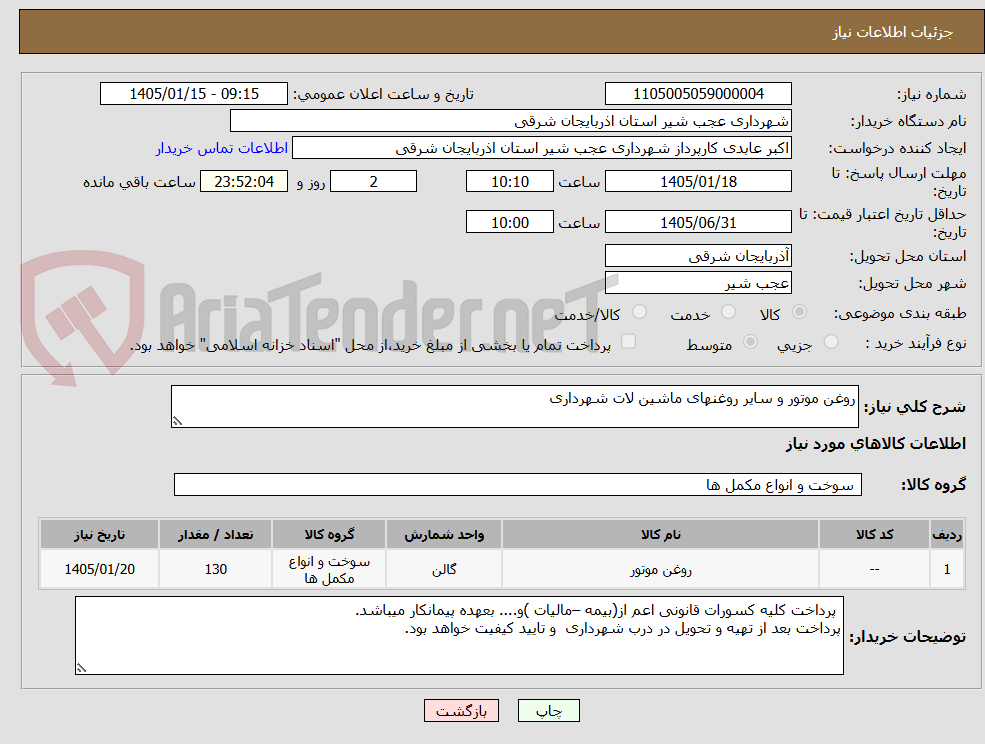Click the شهر محل تحویل field عجب شیر
The width and height of the screenshot is (985, 744).
[x=698, y=283]
